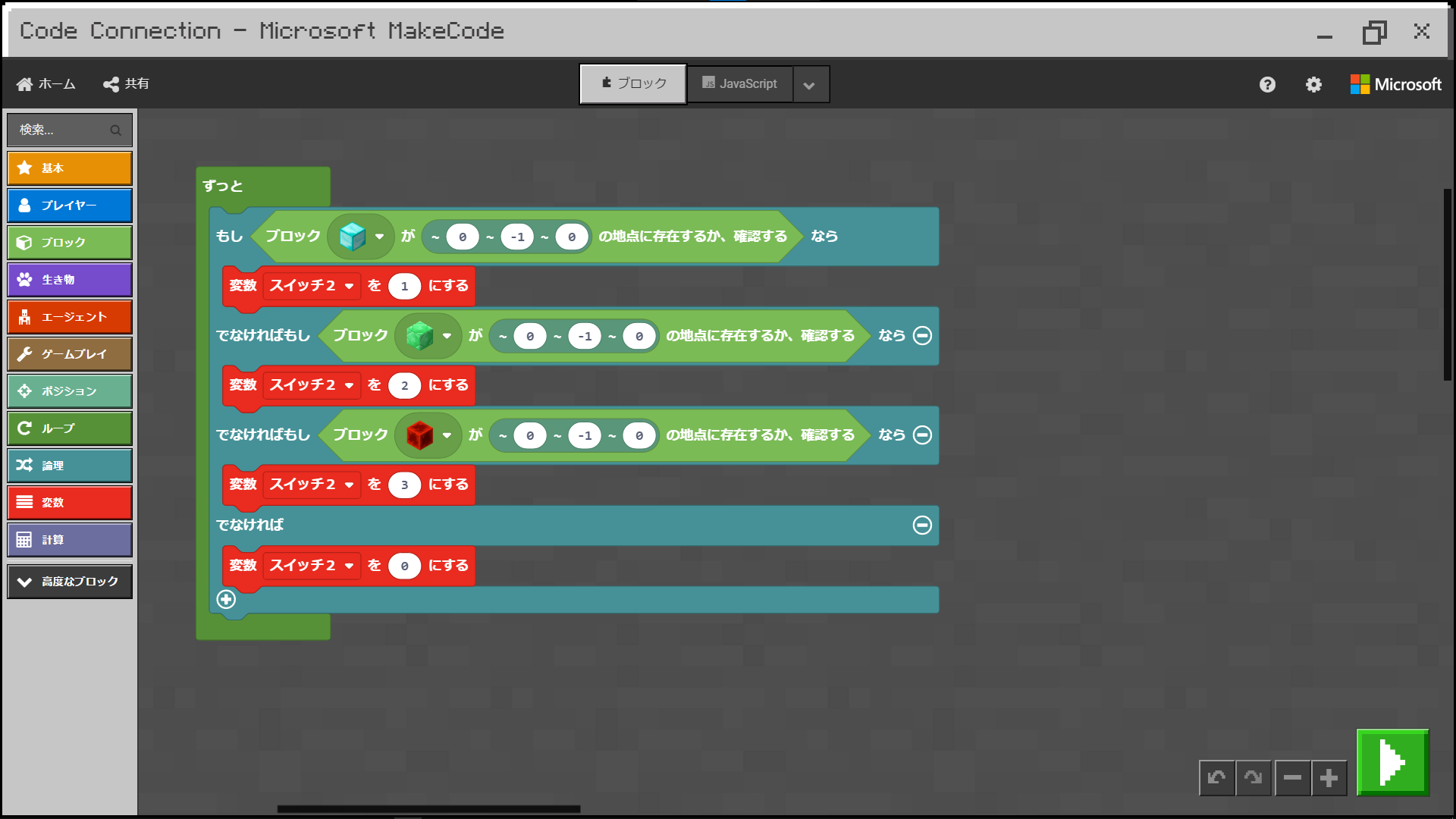Add another branch with plus icon
The height and width of the screenshot is (819, 1456).
[x=226, y=600]
